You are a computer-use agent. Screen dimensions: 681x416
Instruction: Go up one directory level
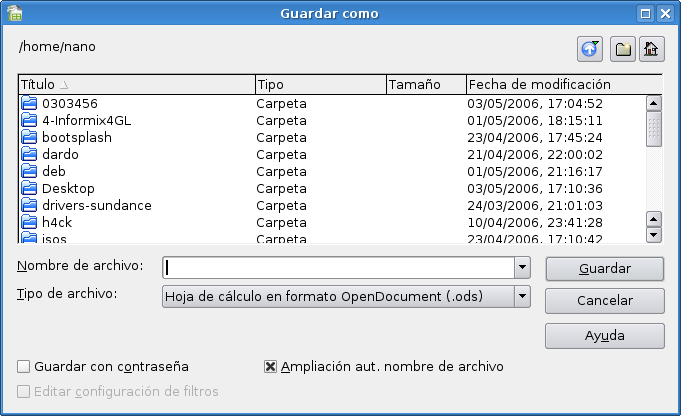591,47
